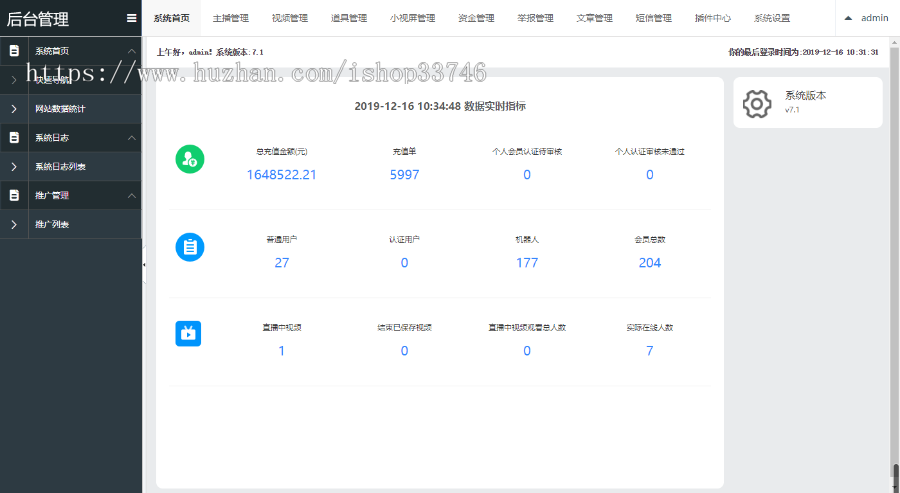Open the 举报管理 top menu
The width and height of the screenshot is (900, 493).
click(x=536, y=18)
